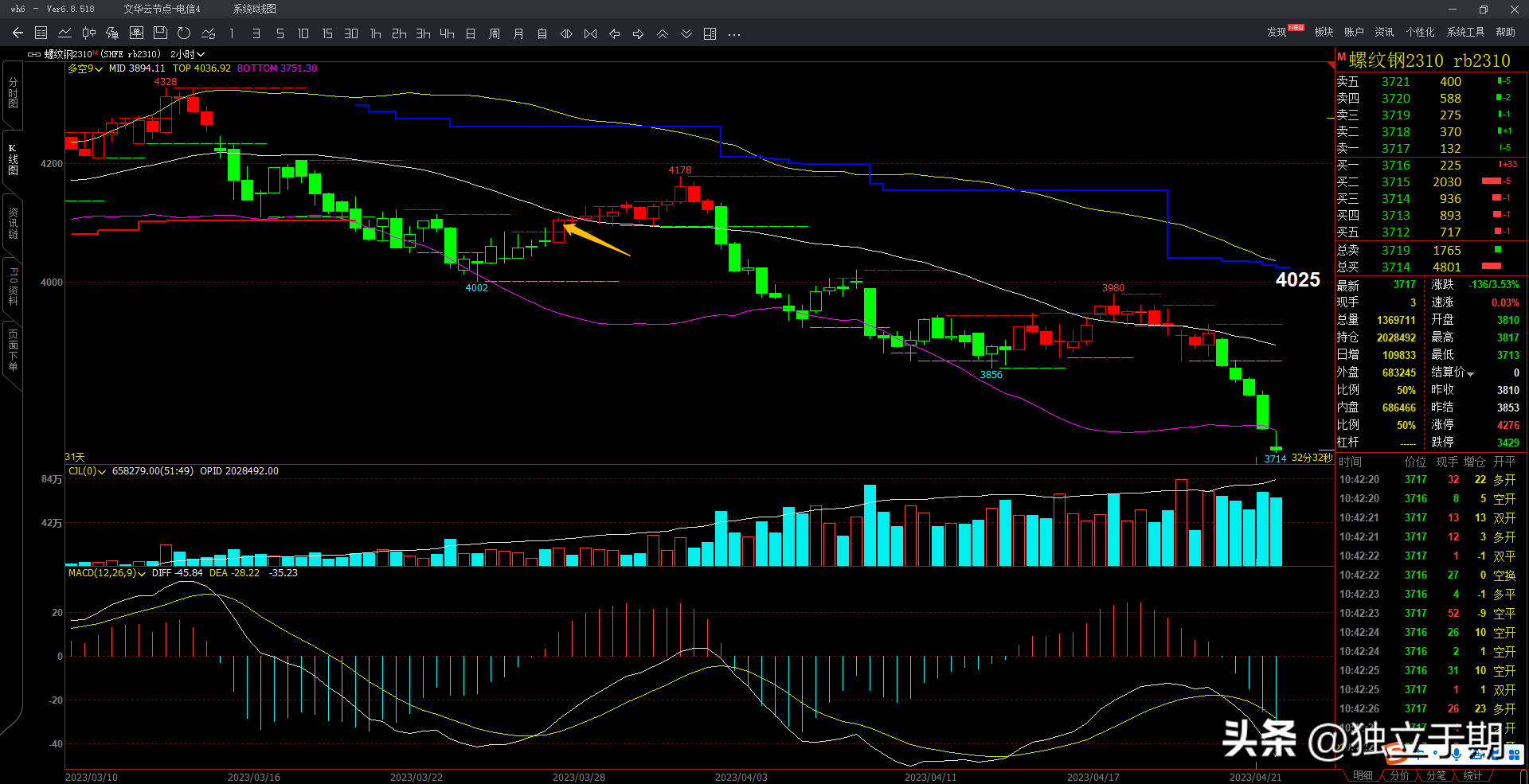Toggle the split panel layout icon

(x=710, y=33)
